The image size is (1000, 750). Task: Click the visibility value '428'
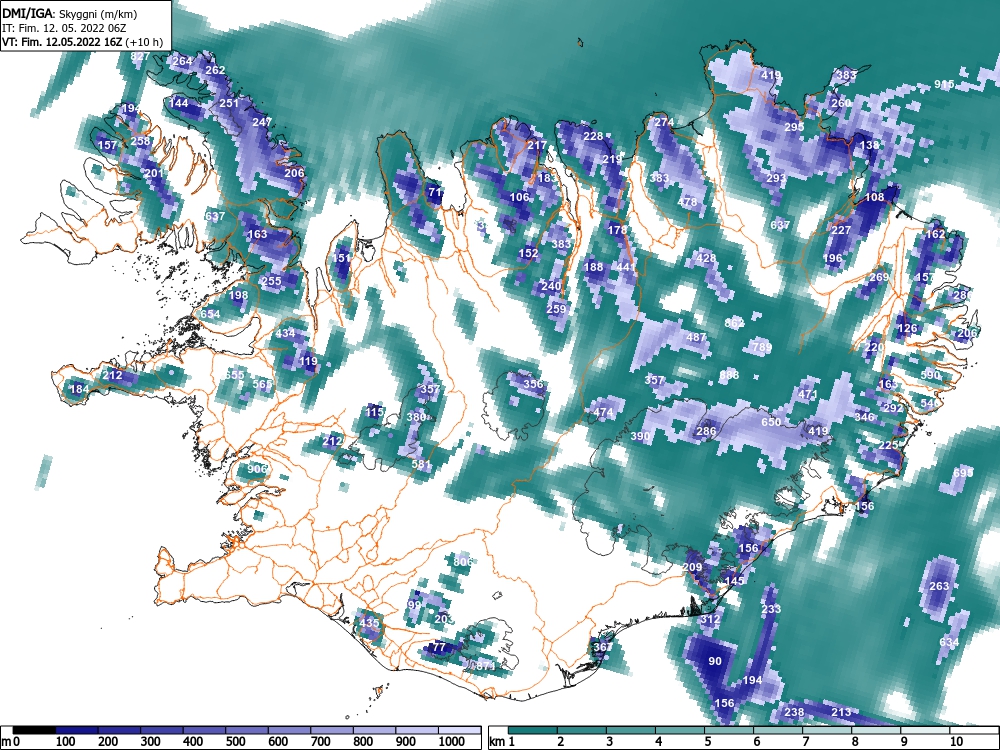706,258
